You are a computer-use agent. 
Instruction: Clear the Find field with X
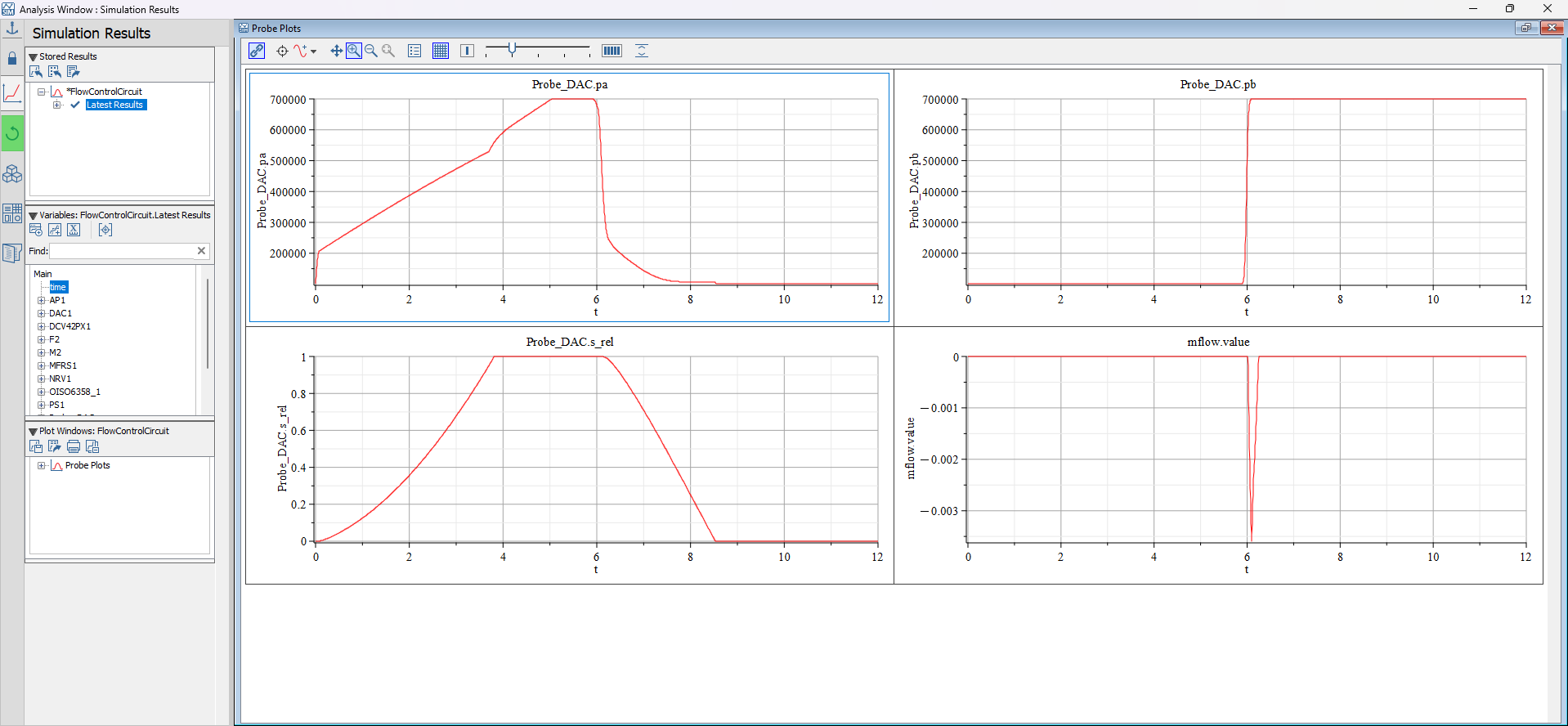(x=201, y=251)
